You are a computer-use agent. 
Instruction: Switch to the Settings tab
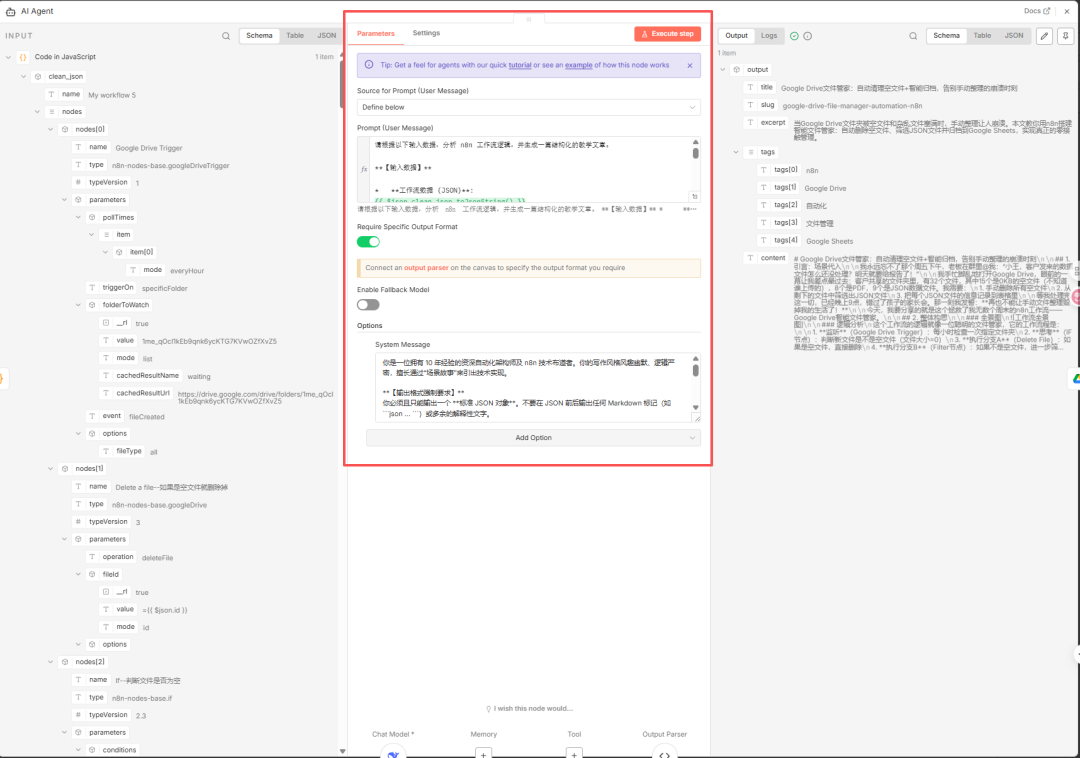point(426,34)
